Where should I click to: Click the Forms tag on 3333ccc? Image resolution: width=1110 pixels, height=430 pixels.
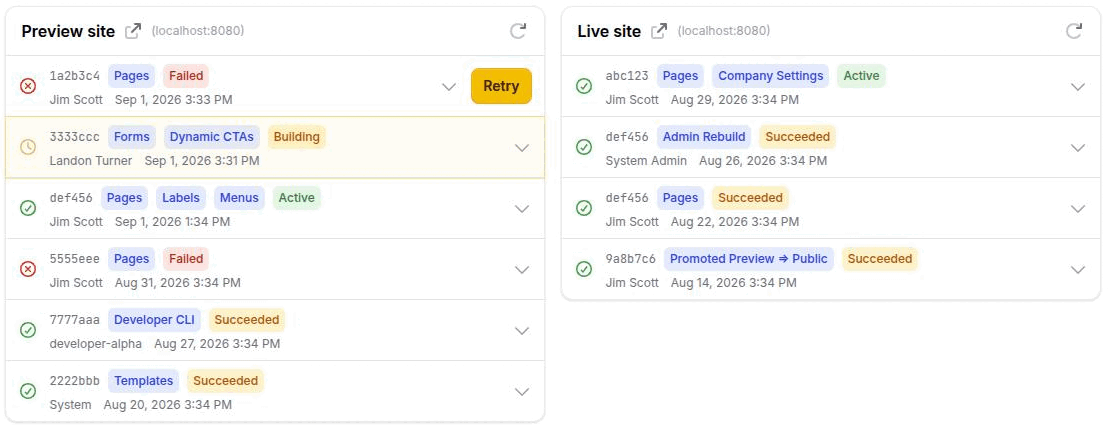pos(132,137)
